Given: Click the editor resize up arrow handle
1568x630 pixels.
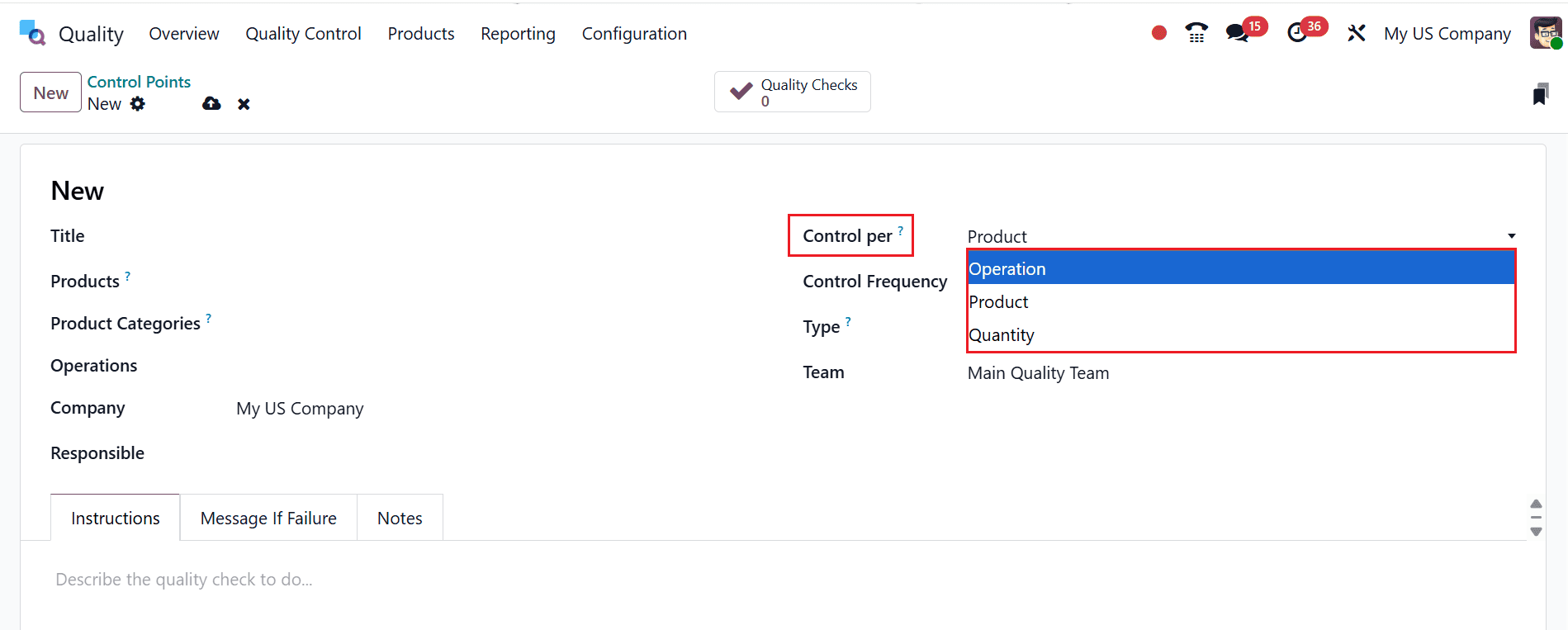Looking at the screenshot, I should 1536,504.
